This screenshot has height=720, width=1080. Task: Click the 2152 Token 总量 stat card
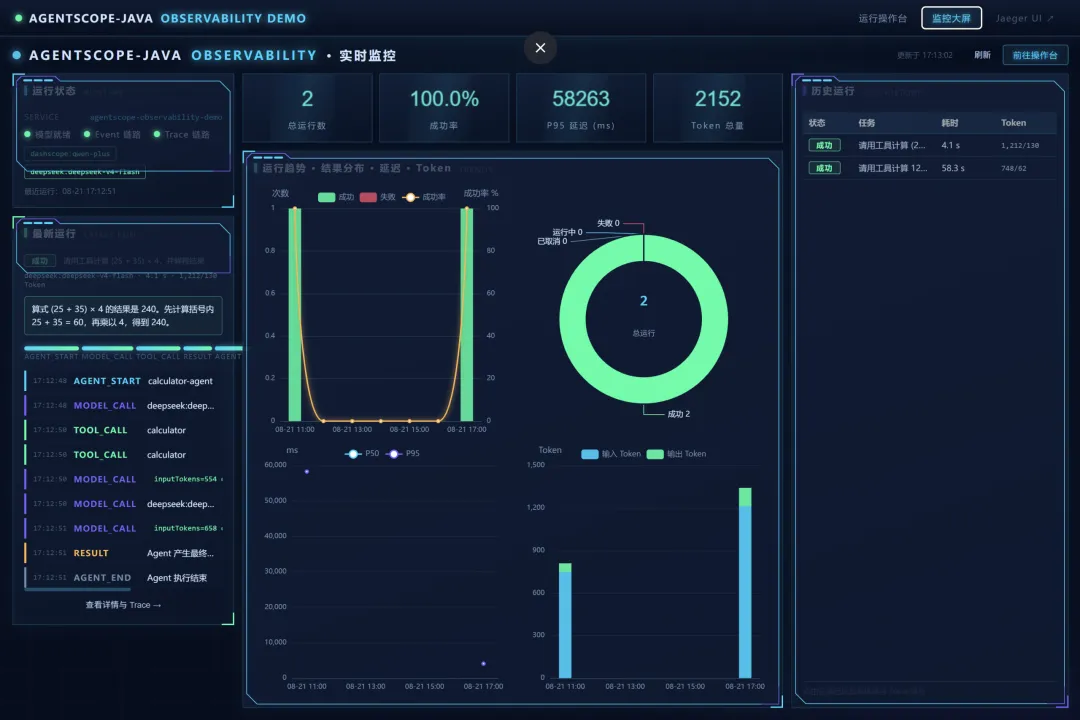click(718, 108)
